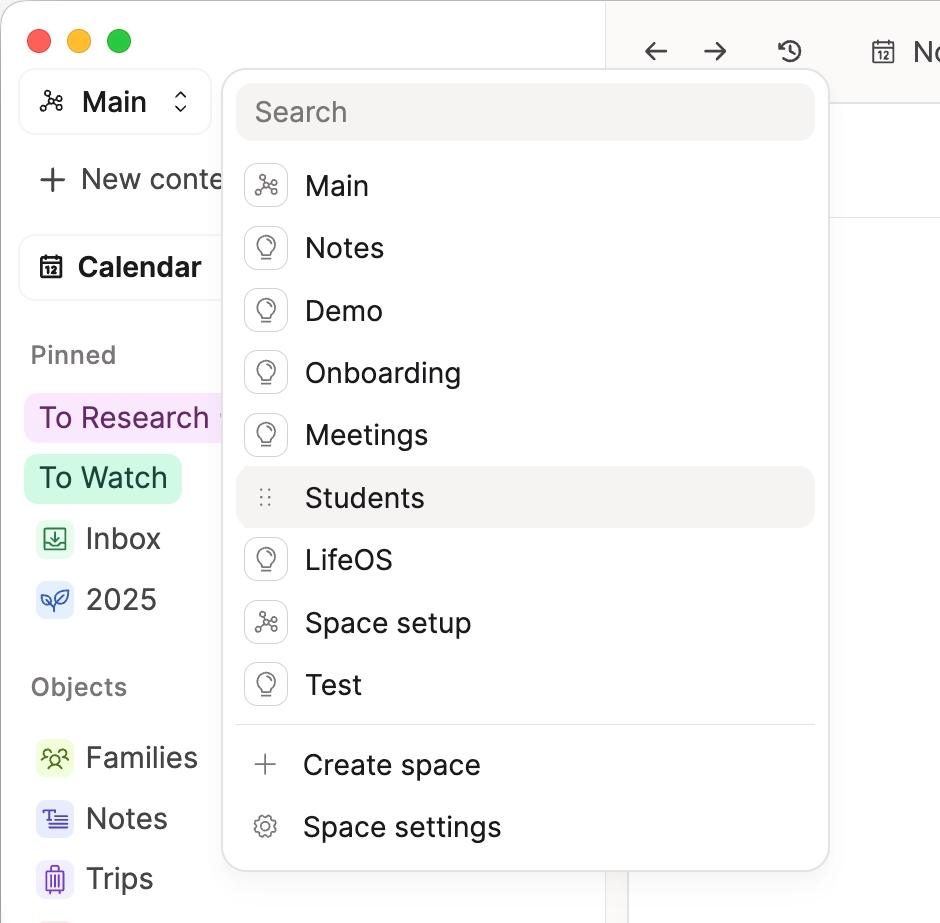Open the version history clock icon
The height and width of the screenshot is (923, 940).
pyautogui.click(x=790, y=51)
